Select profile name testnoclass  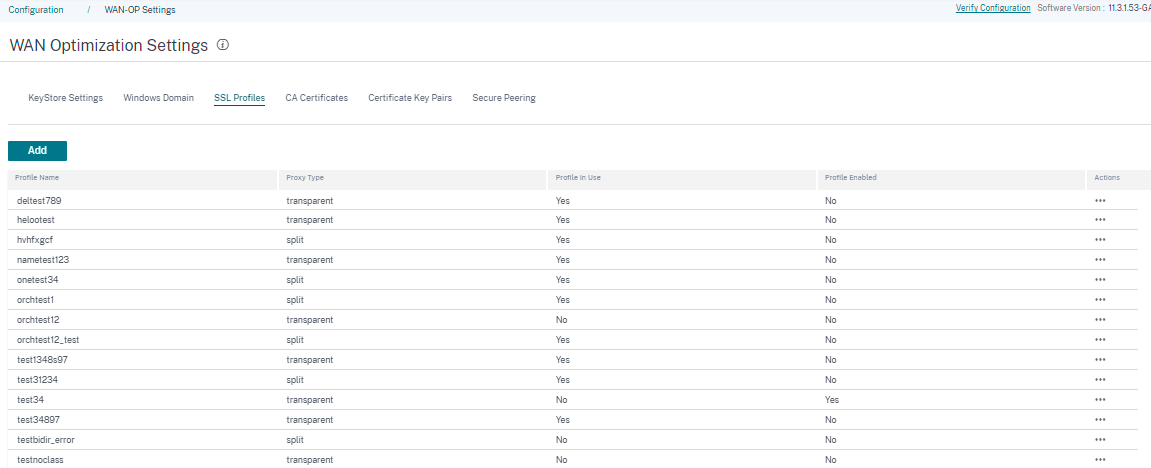pyautogui.click(x=40, y=460)
